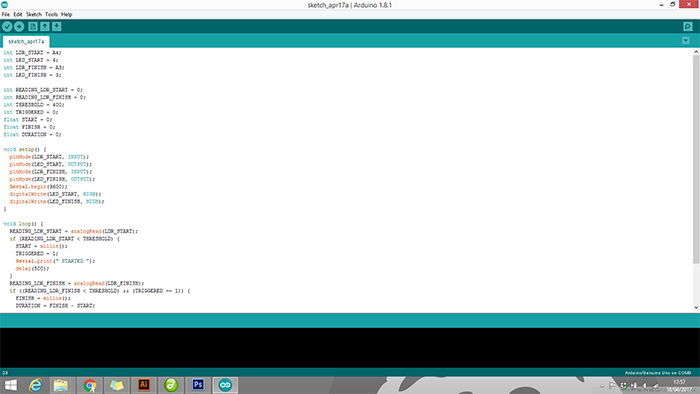The image size is (700, 394).
Task: Click the 'Arduino/Genuino Uno on COM9' status text
Action: pos(658,373)
